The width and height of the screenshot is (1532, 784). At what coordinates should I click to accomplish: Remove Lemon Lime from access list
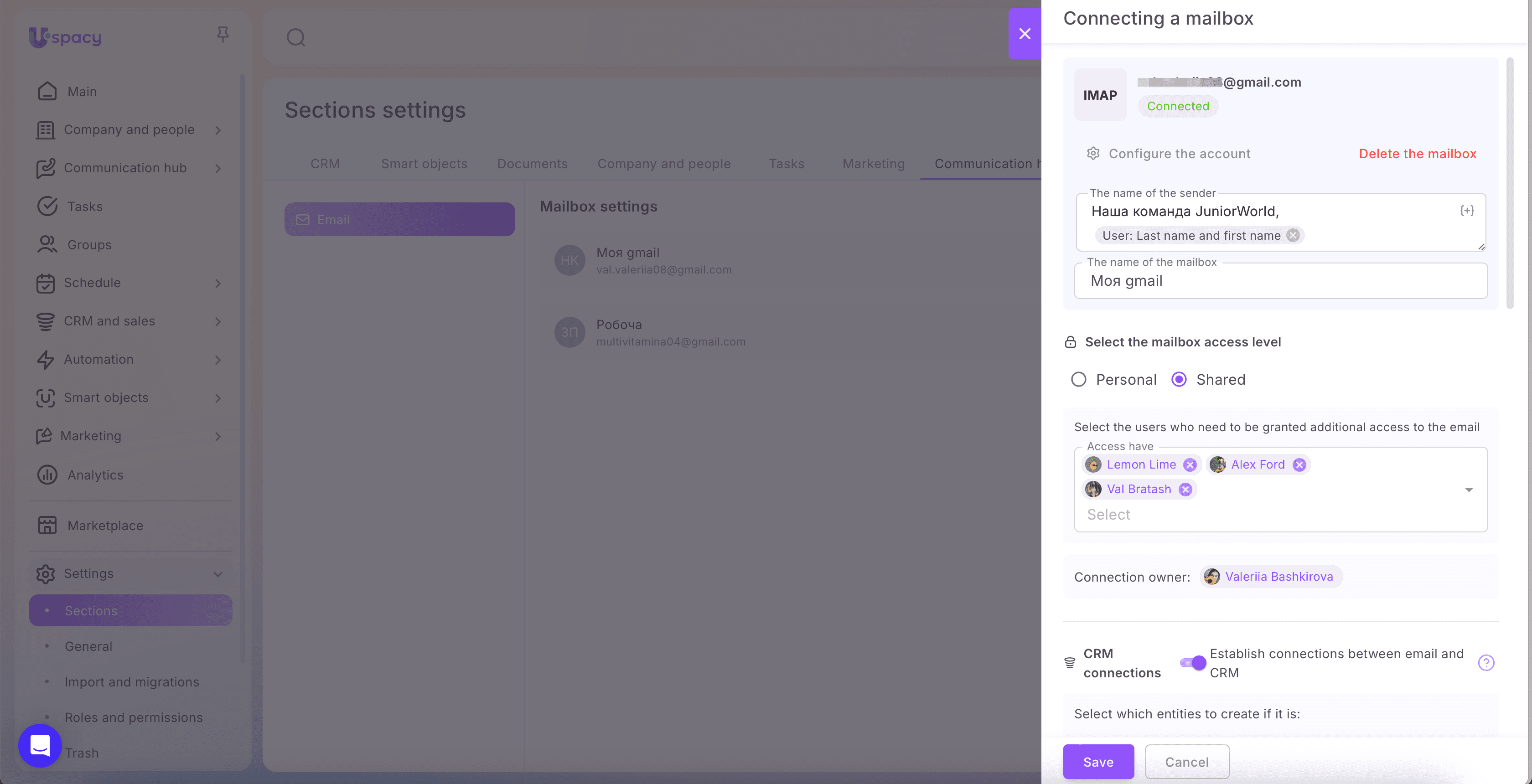tap(1190, 465)
